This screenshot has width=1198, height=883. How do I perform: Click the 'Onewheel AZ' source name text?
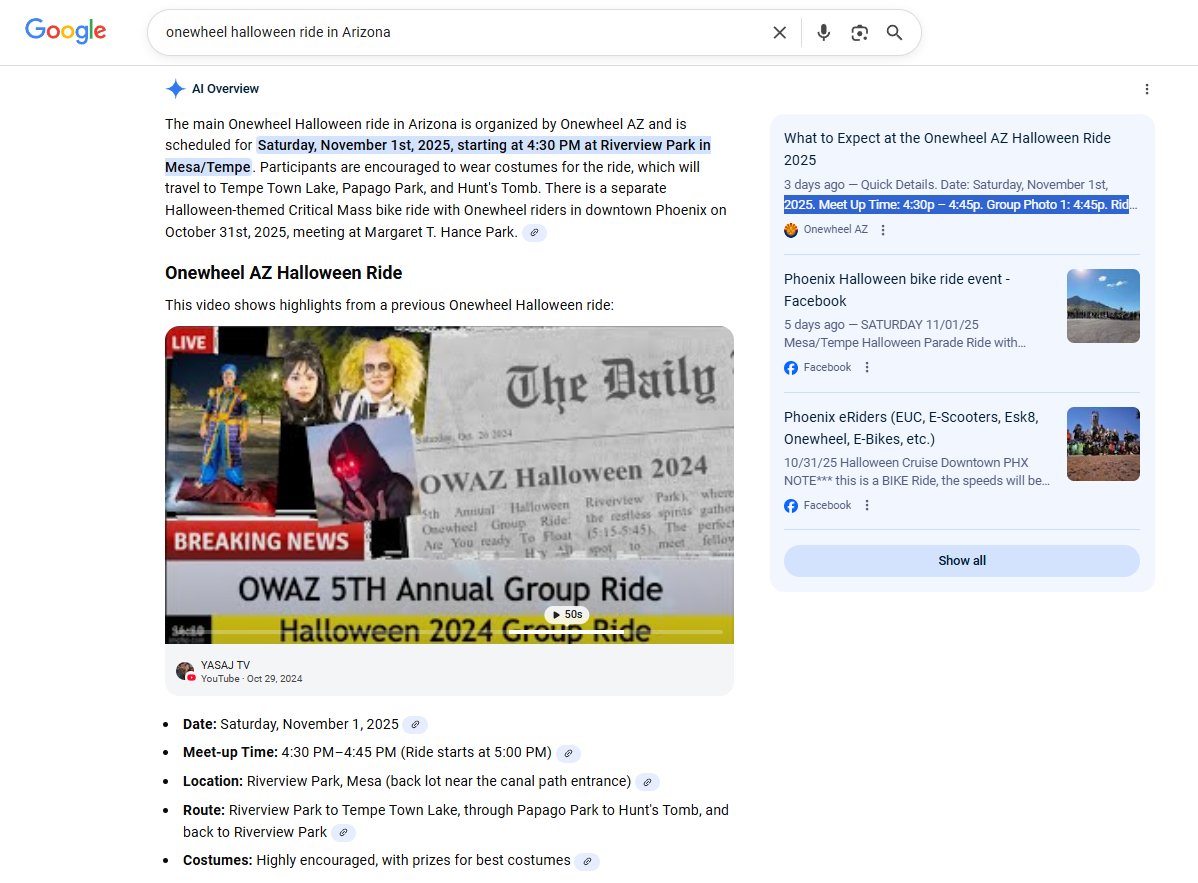835,229
